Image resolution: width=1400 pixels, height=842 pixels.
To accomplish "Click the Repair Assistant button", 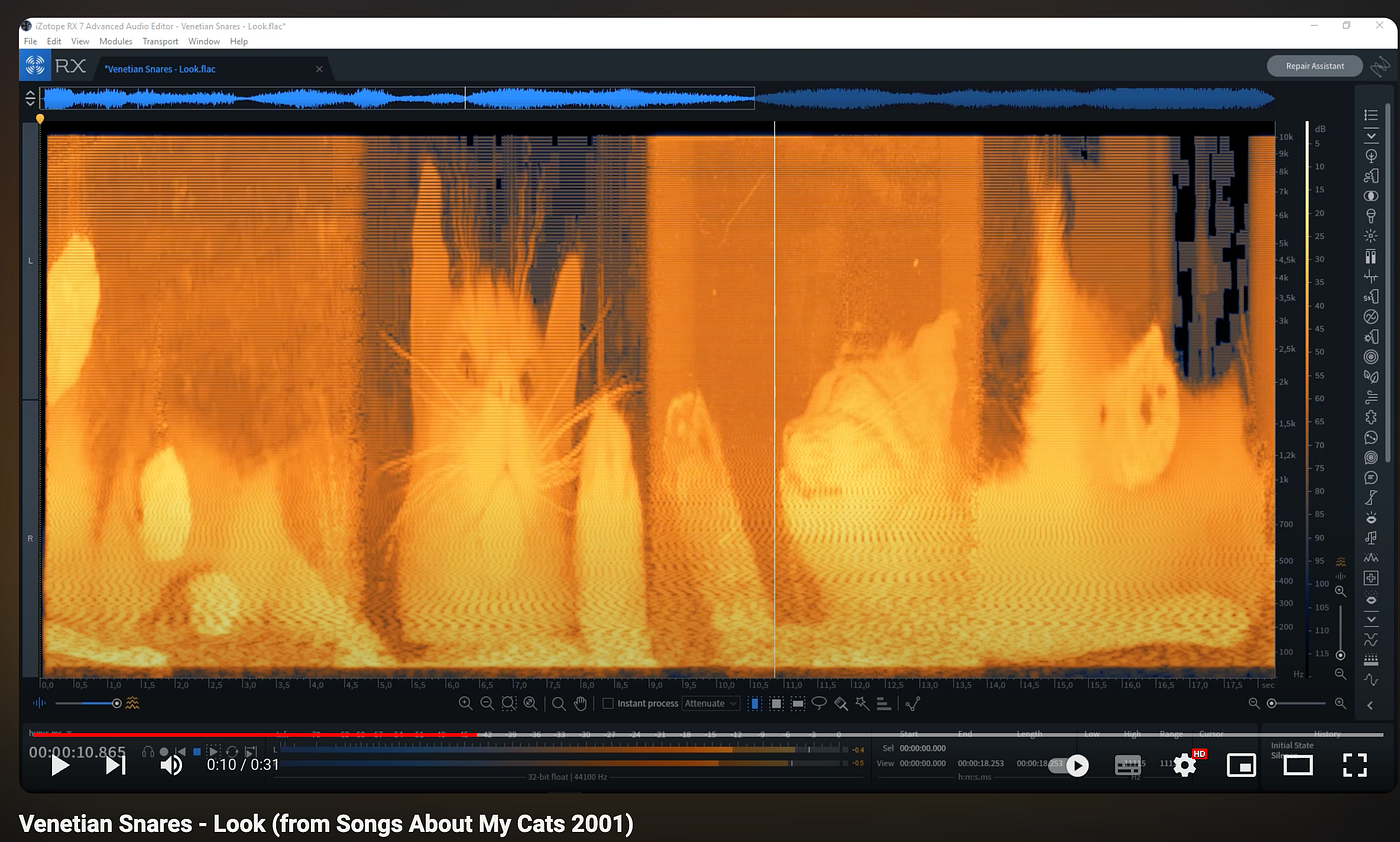I will (1315, 66).
